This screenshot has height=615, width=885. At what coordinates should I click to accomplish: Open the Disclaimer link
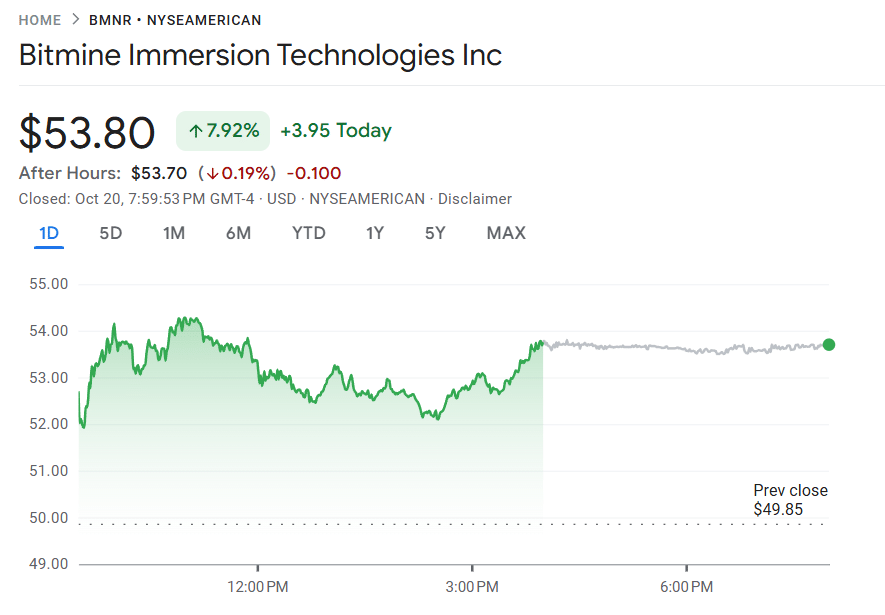475,198
